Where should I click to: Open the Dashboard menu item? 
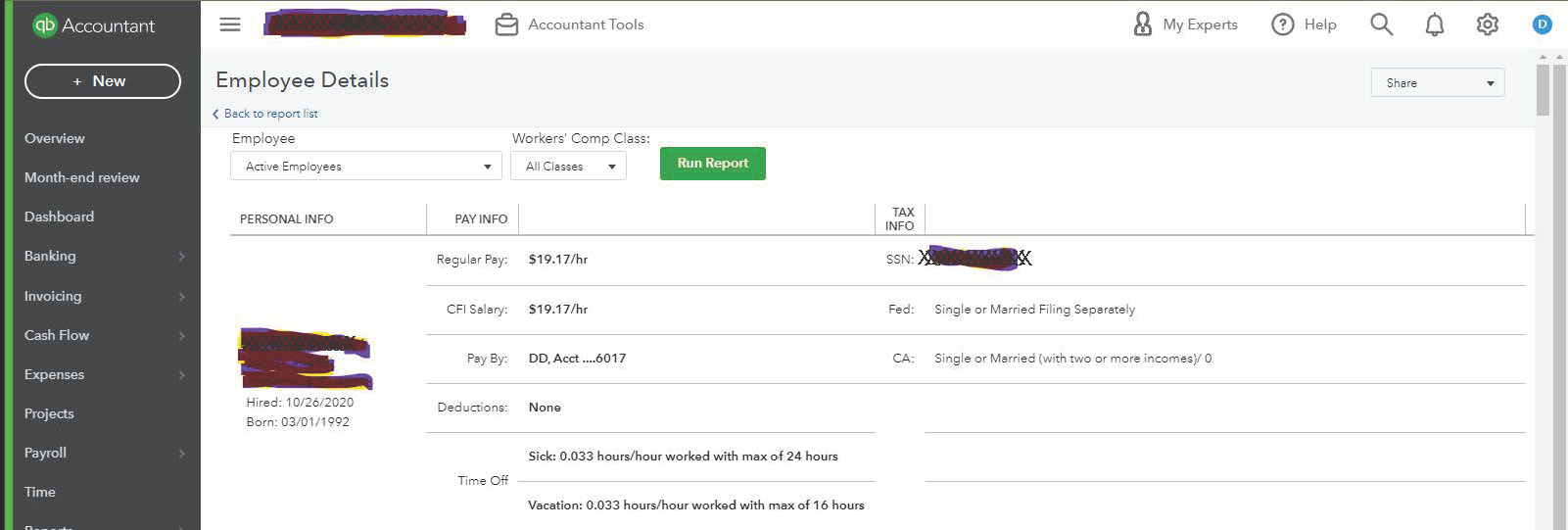60,217
